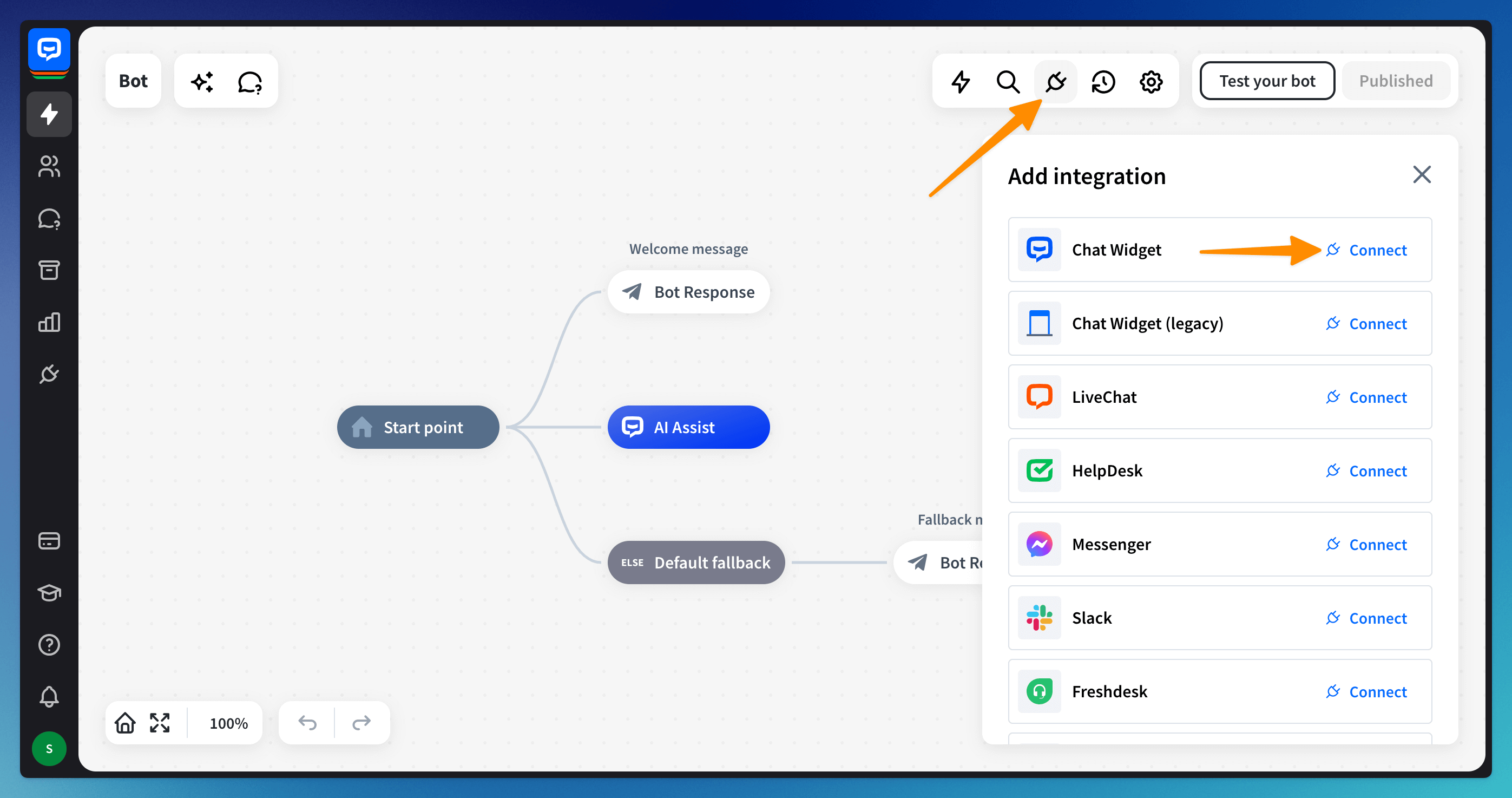Open the Academy graduation cap icon
This screenshot has width=1512, height=798.
tap(49, 592)
